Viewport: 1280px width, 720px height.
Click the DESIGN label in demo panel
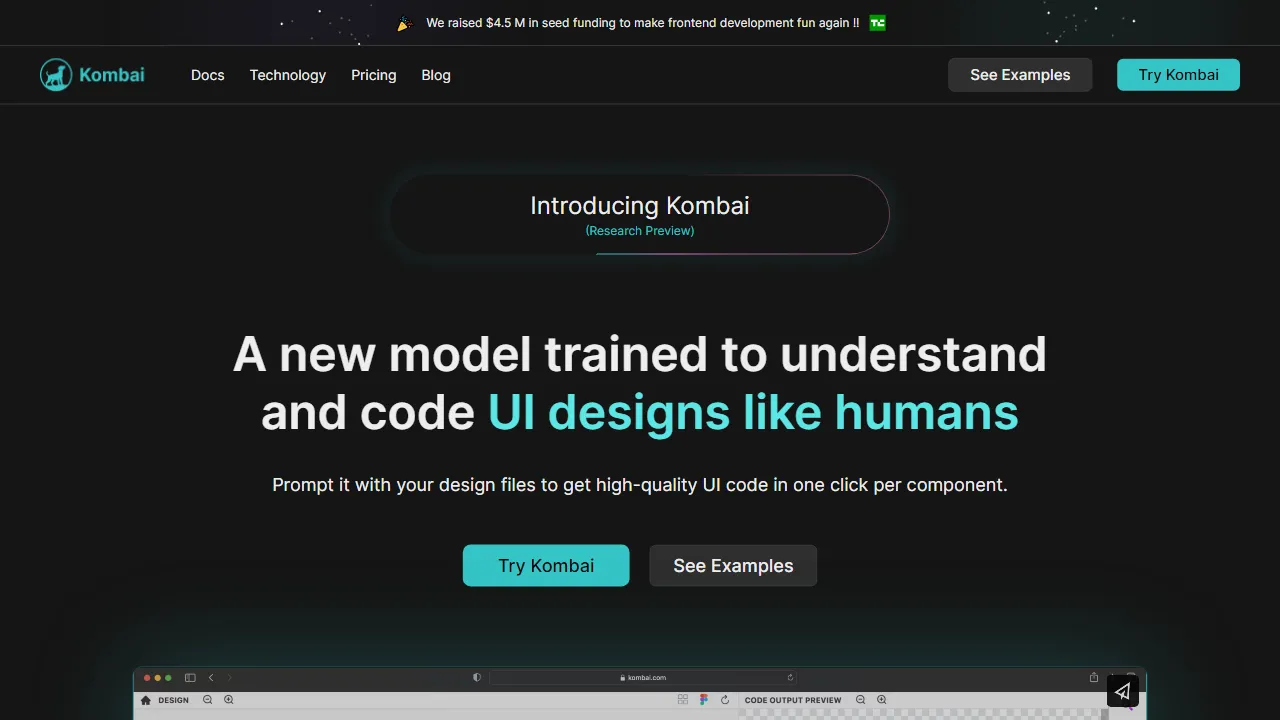pos(173,700)
